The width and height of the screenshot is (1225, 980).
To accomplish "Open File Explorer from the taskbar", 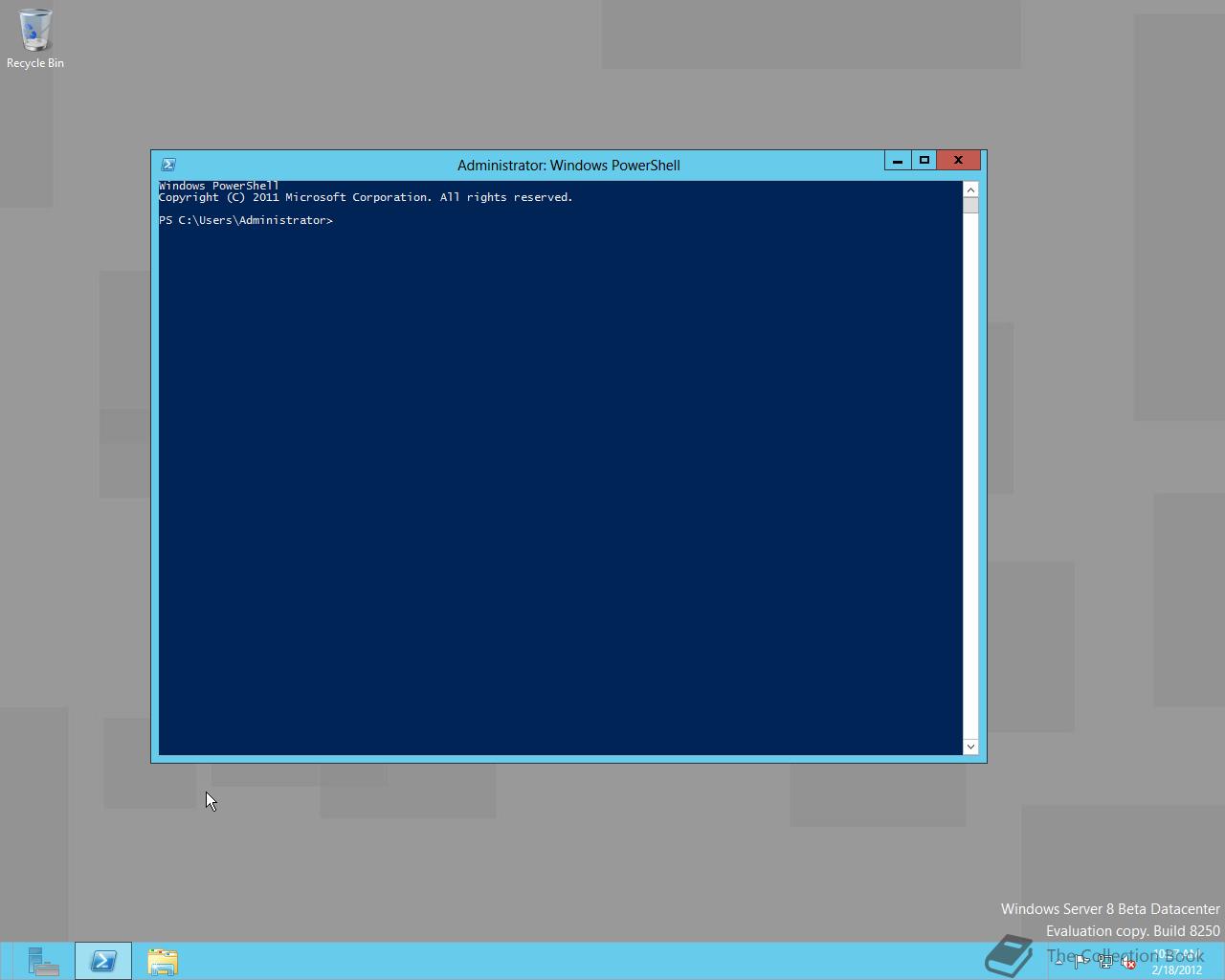I will coord(163,962).
